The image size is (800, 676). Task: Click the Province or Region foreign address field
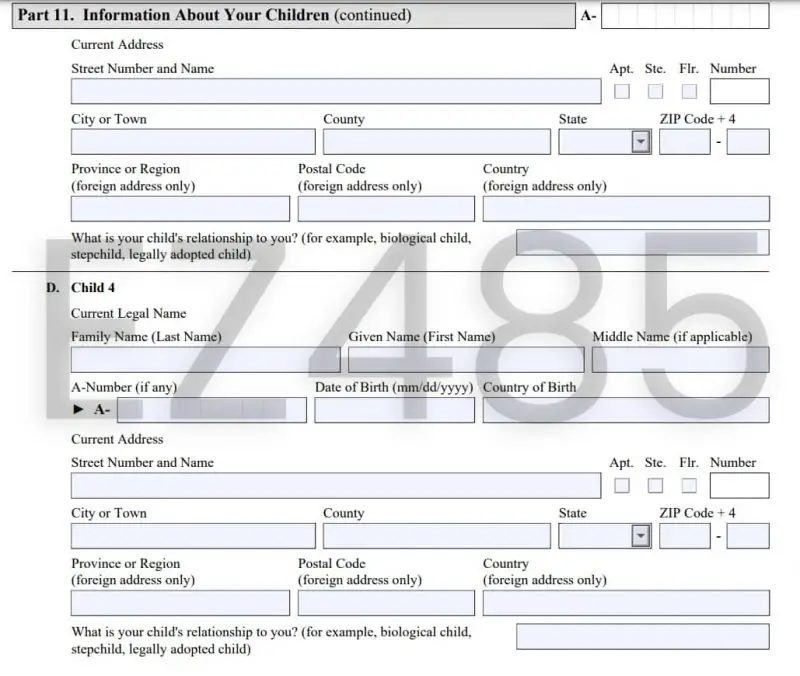pyautogui.click(x=180, y=208)
